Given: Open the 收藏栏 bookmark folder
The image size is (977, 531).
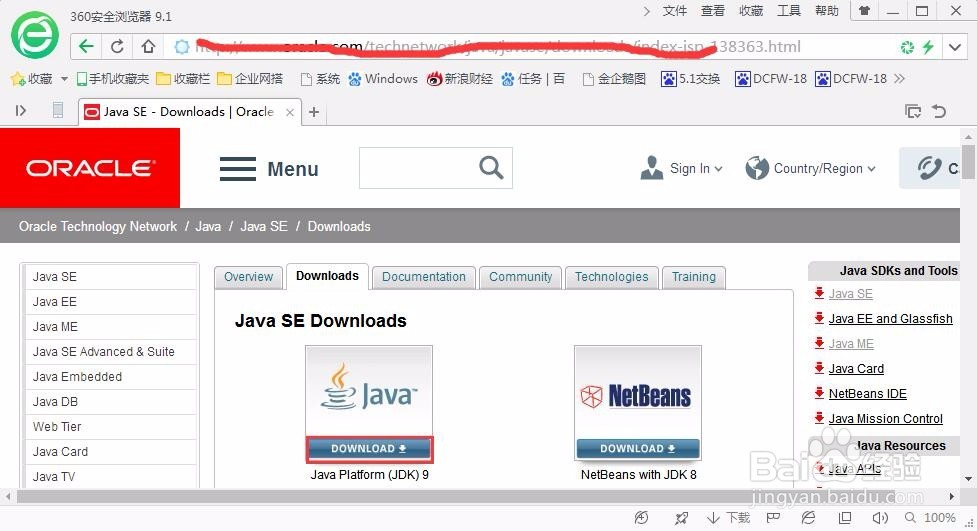Looking at the screenshot, I should point(183,79).
